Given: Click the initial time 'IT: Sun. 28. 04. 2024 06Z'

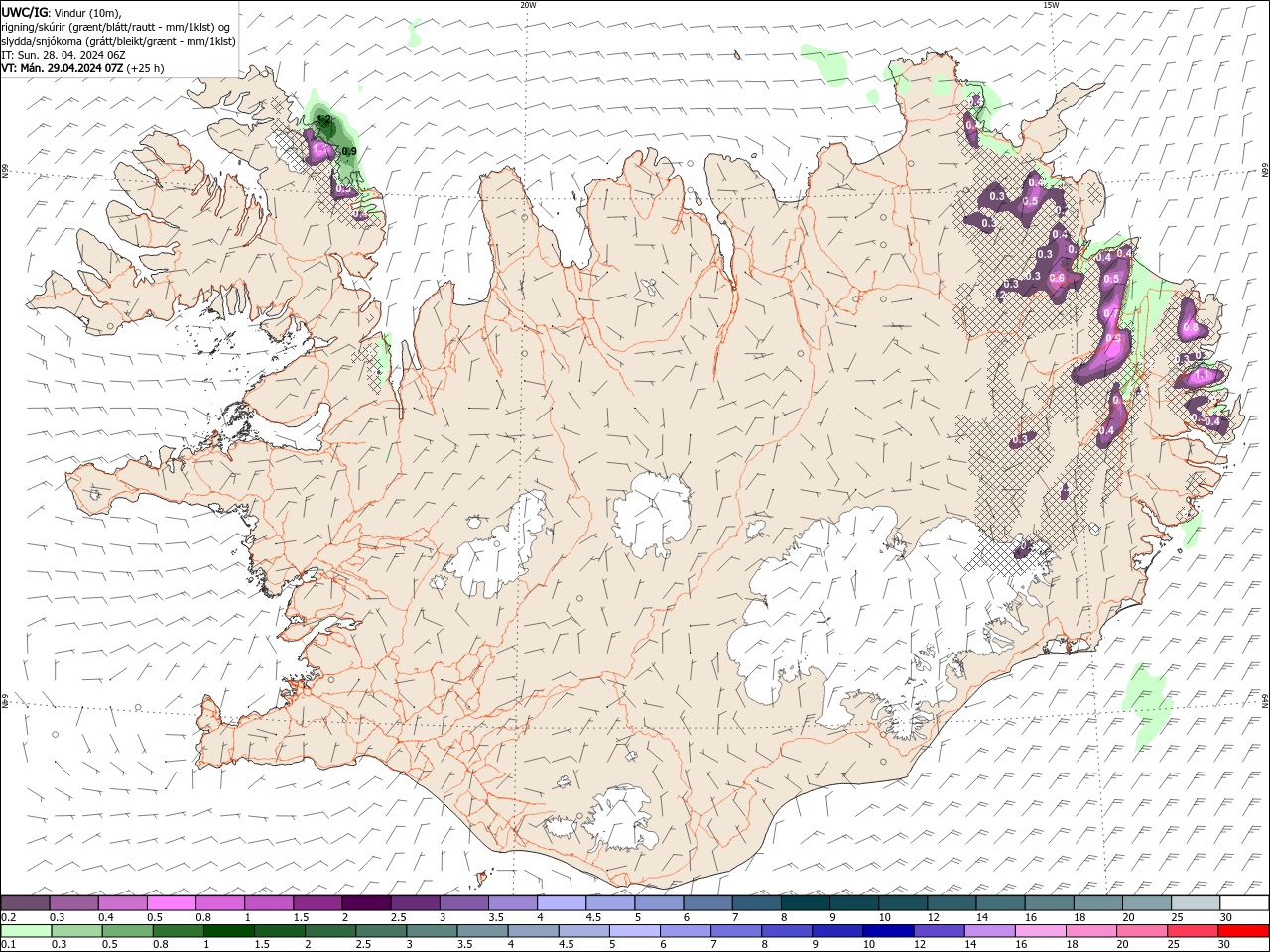Looking at the screenshot, I should click(64, 55).
